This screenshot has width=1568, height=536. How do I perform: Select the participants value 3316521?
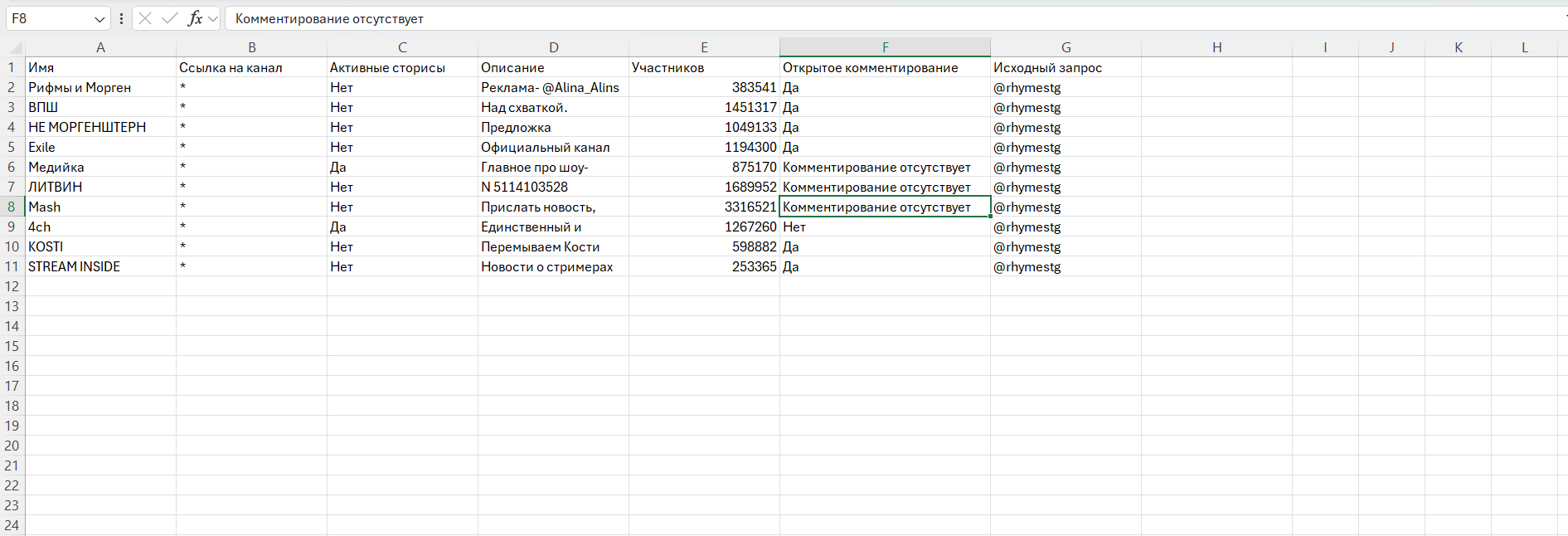pyautogui.click(x=704, y=207)
